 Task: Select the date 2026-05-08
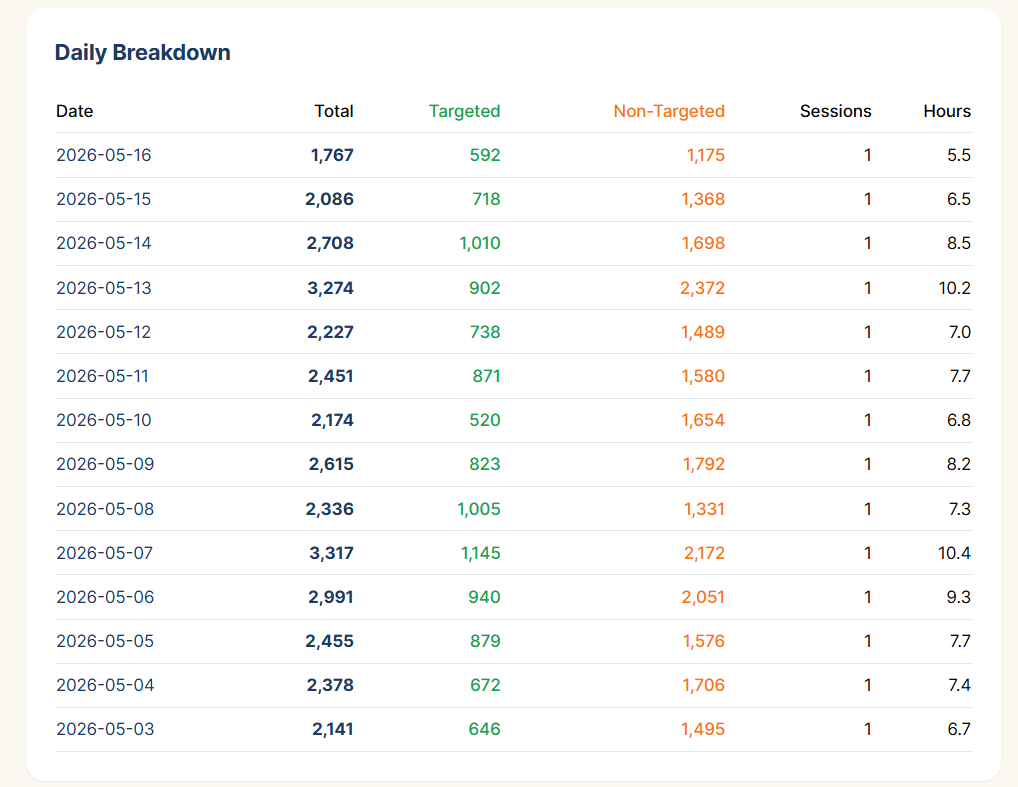(x=105, y=509)
